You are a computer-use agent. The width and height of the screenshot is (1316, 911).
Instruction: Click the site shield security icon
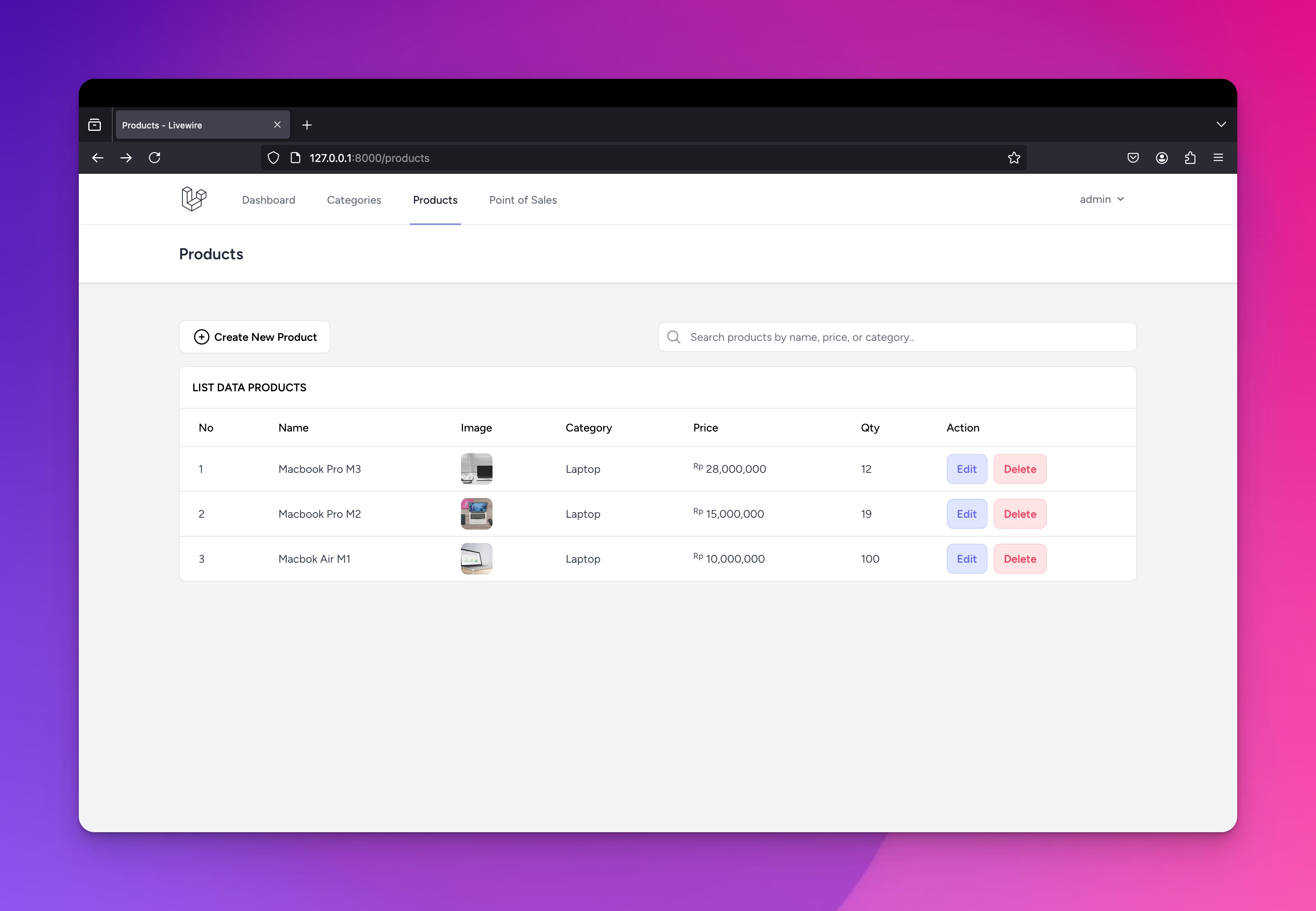click(x=273, y=158)
